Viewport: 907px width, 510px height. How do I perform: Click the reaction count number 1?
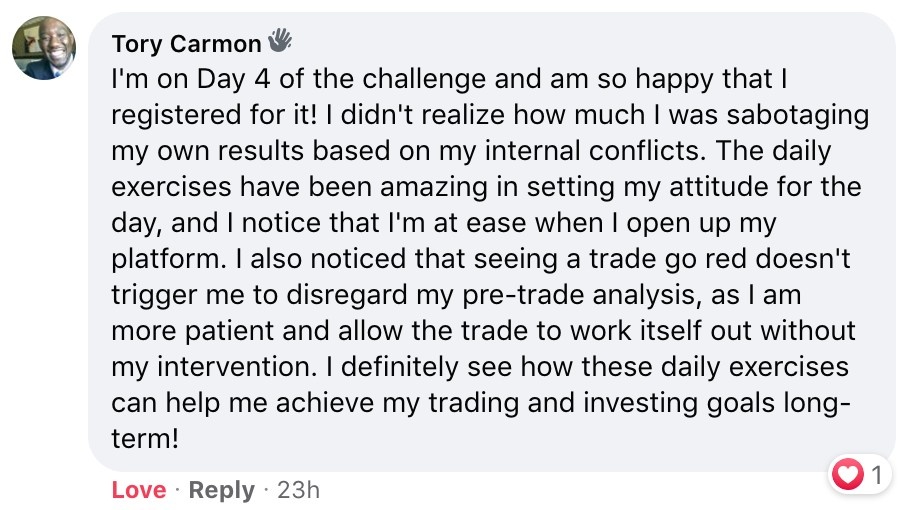point(876,476)
